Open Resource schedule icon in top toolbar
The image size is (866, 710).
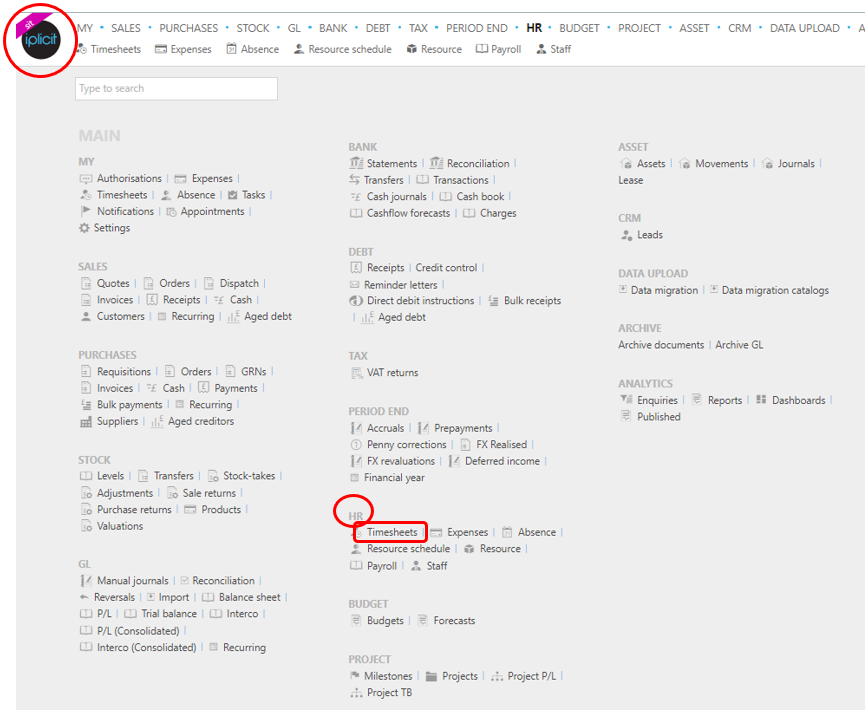click(299, 49)
